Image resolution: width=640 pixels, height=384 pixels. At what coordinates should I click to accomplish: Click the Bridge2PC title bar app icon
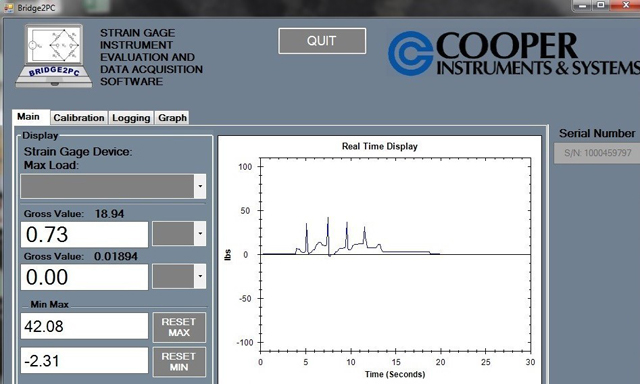(x=8, y=7)
